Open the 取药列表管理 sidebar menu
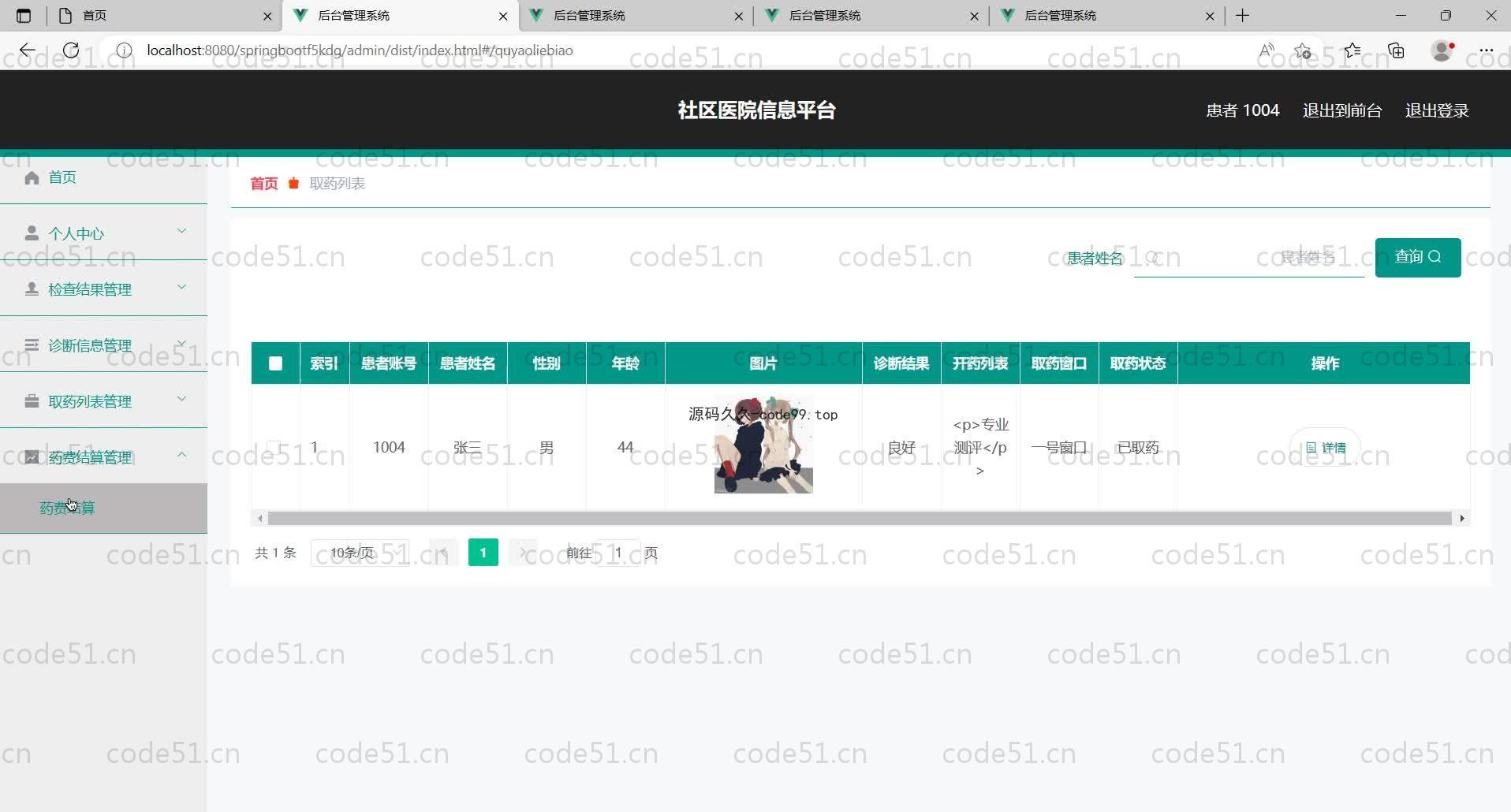The image size is (1511, 812). 103,401
